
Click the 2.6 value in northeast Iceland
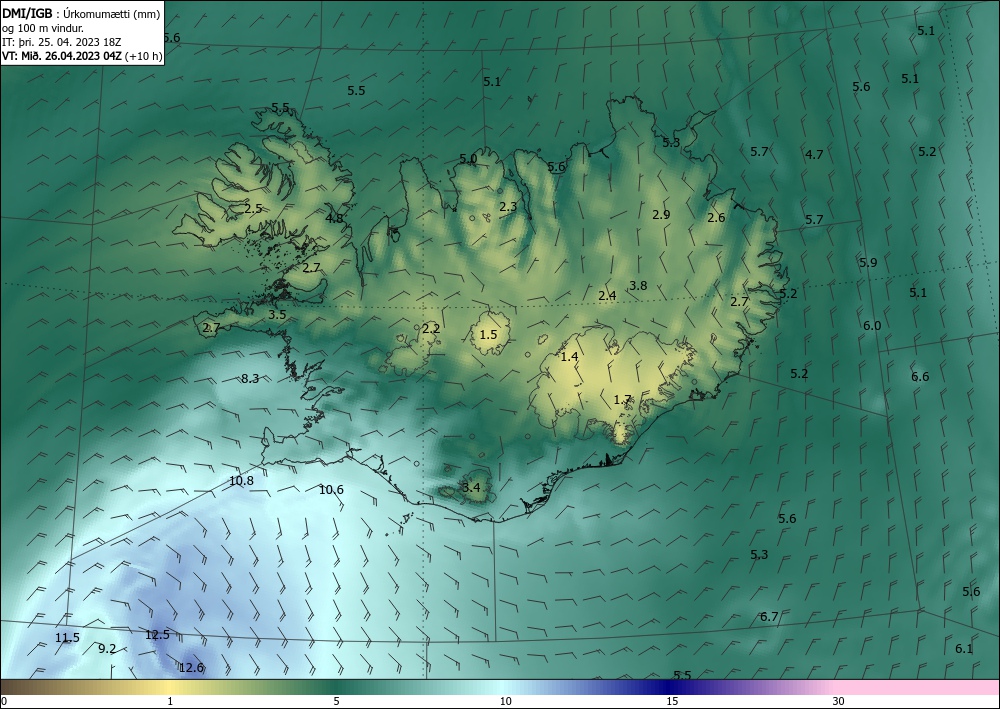click(x=716, y=217)
